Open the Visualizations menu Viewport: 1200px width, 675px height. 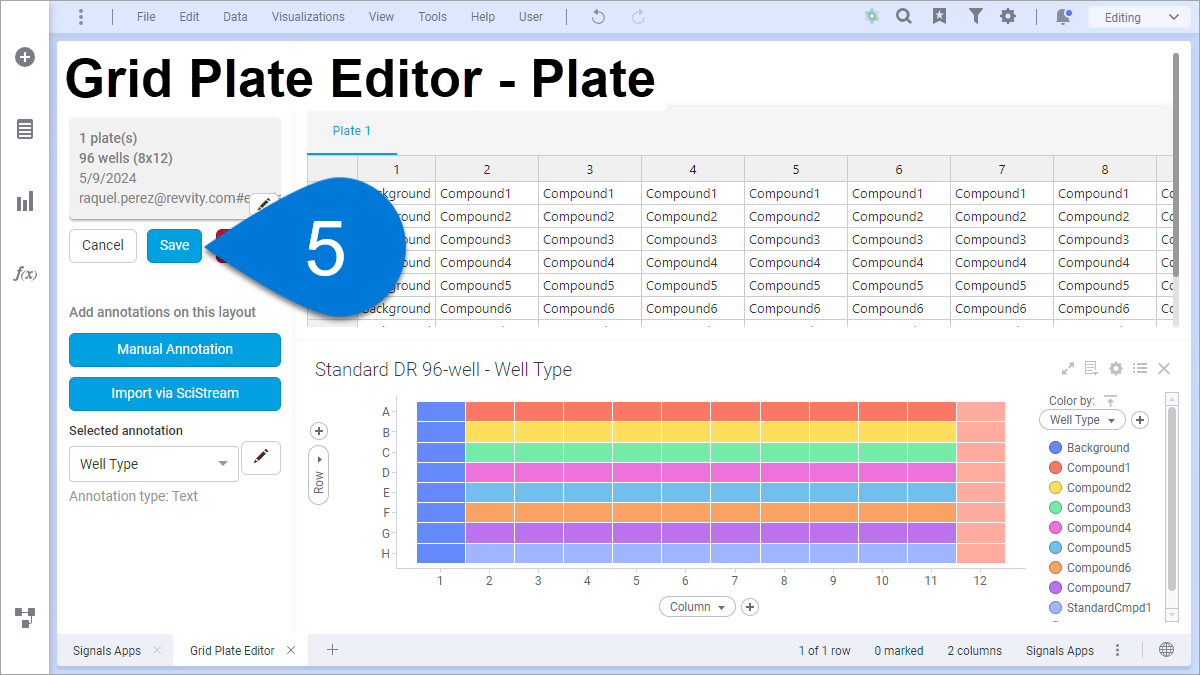coord(308,17)
